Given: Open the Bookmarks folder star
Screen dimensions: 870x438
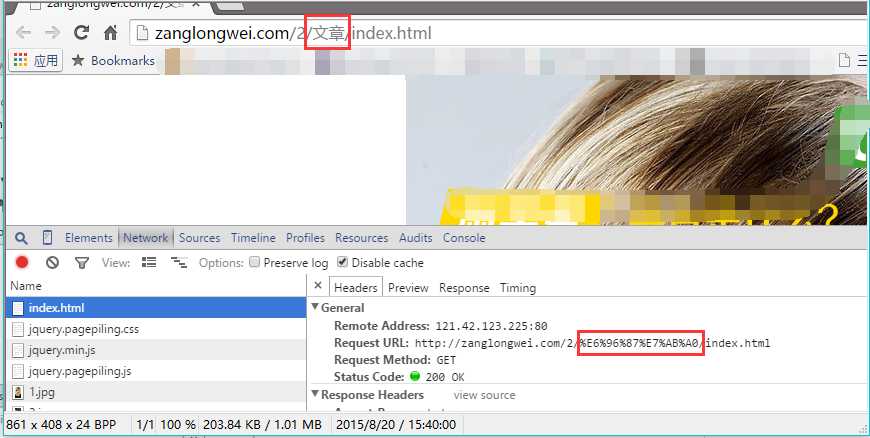Looking at the screenshot, I should tap(78, 60).
